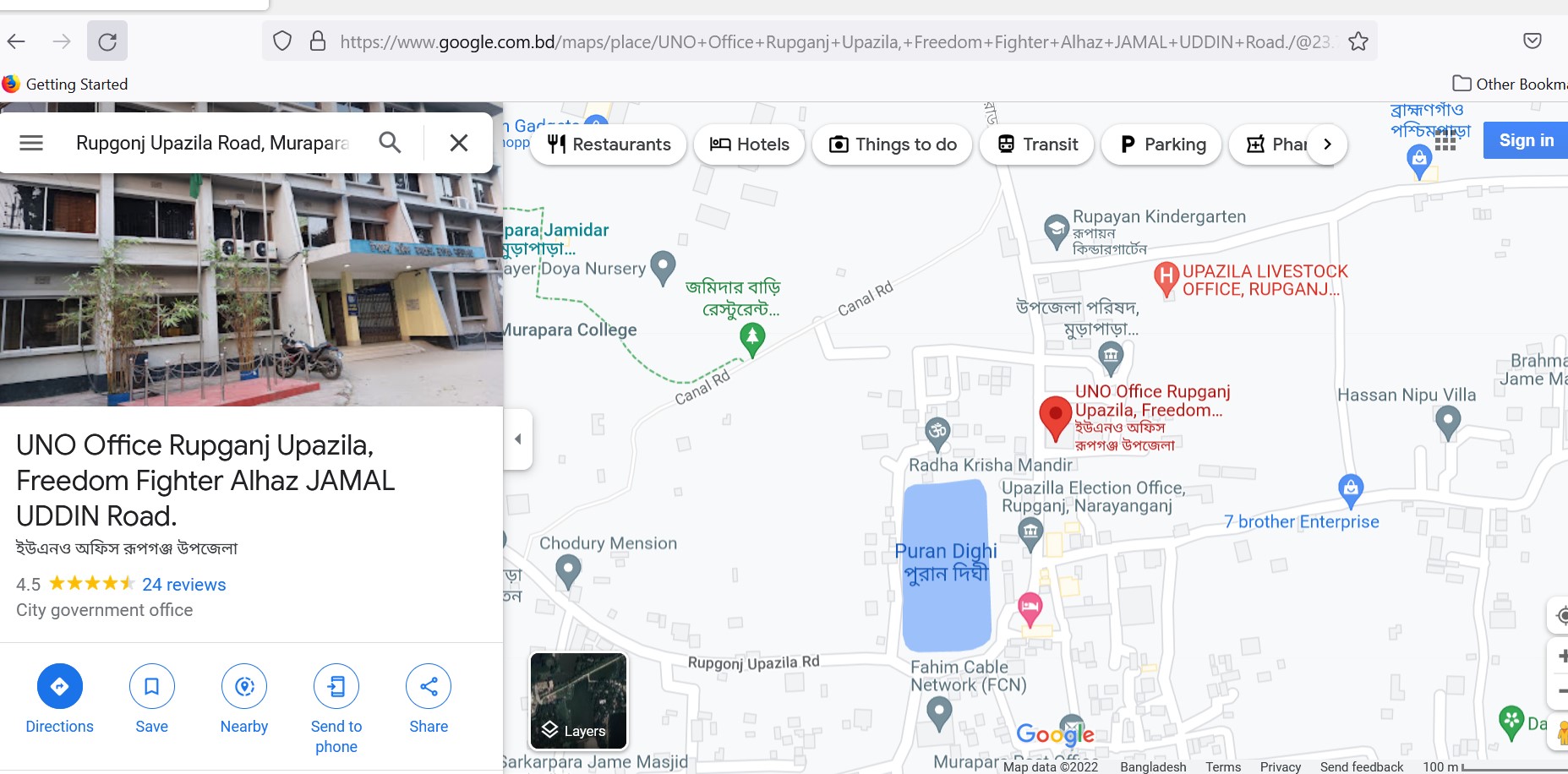
Task: Share this place
Action: [429, 686]
